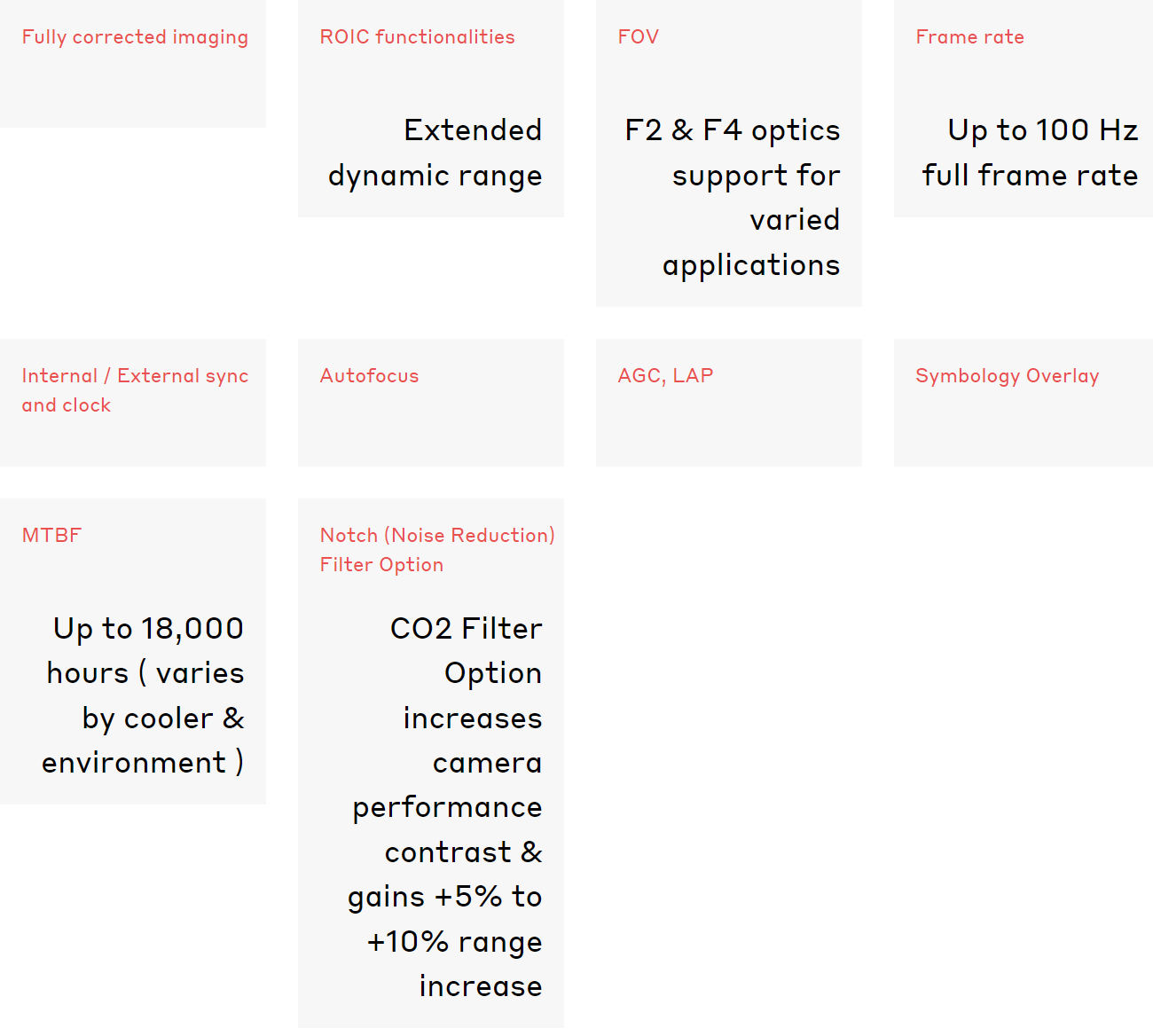
Task: Select the ROIC functionalities heading
Action: click(417, 37)
